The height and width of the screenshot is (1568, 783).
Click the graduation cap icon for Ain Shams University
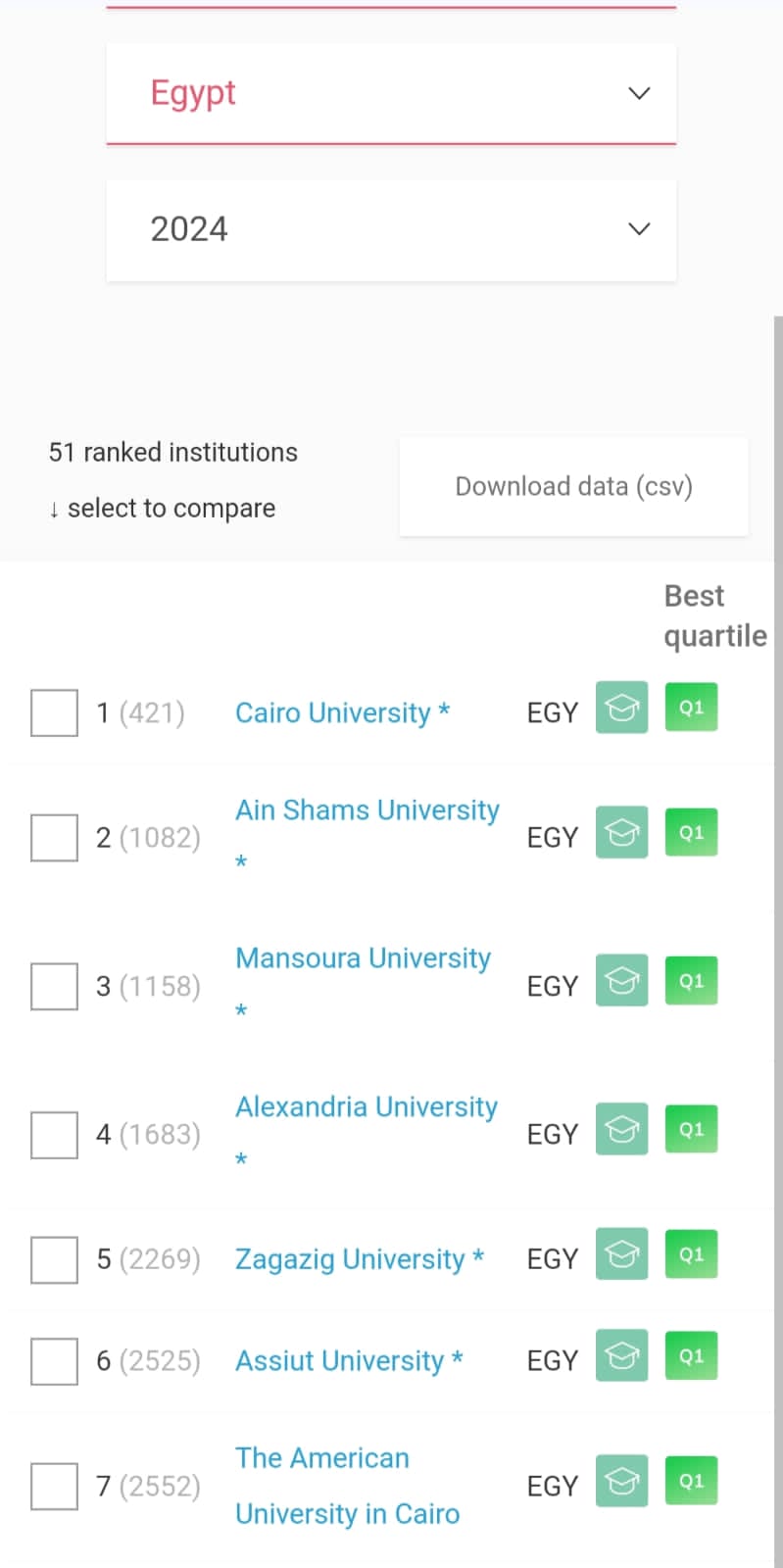[x=621, y=832]
